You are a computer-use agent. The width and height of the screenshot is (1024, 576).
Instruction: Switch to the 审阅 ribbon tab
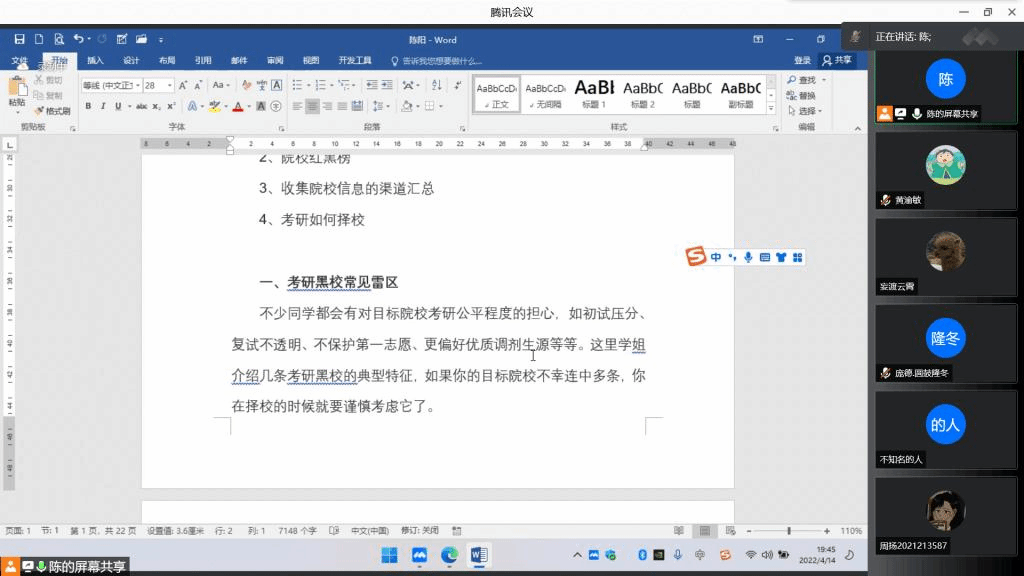[275, 61]
